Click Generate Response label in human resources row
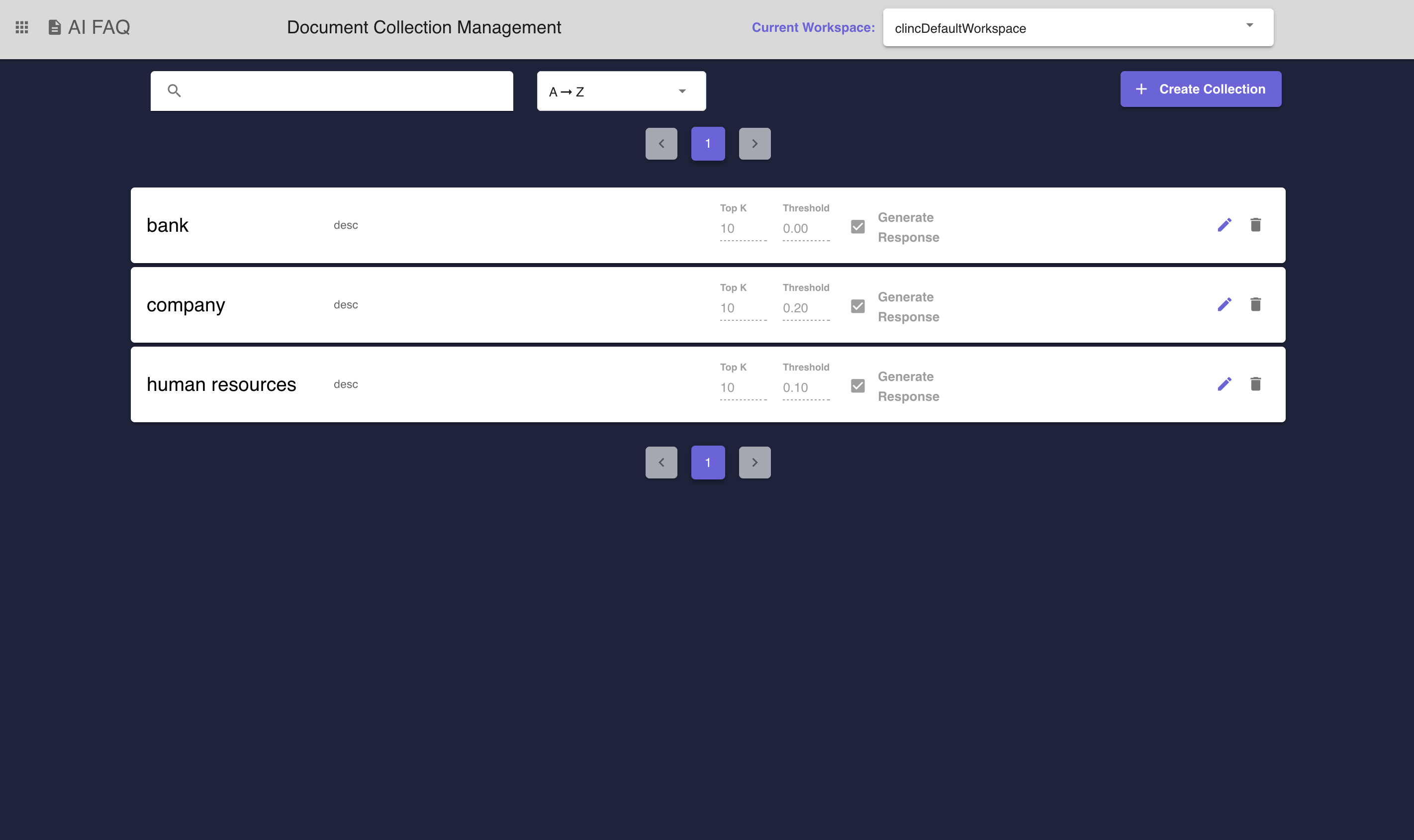1414x840 pixels. pos(909,386)
